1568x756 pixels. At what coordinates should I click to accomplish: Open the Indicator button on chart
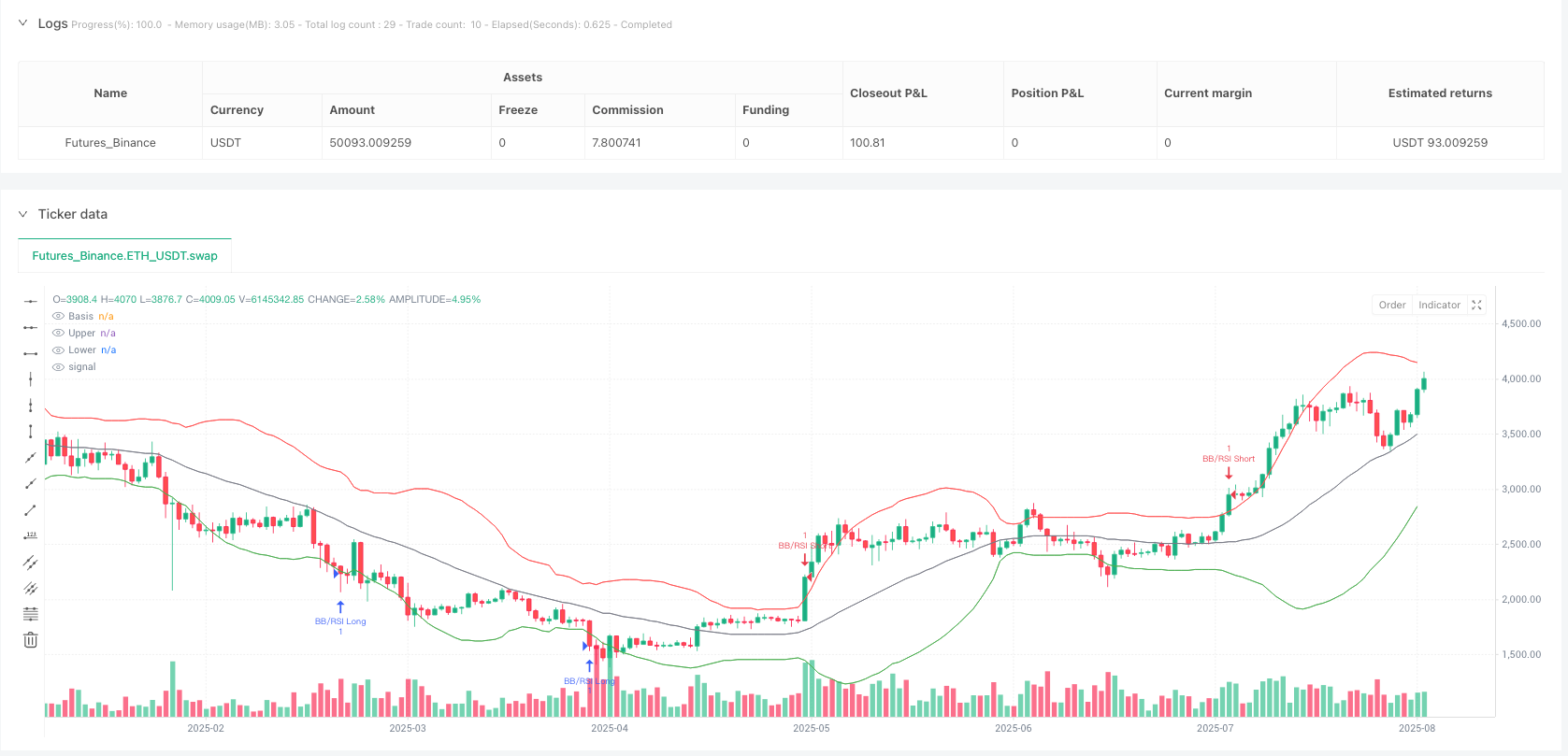tap(1439, 306)
